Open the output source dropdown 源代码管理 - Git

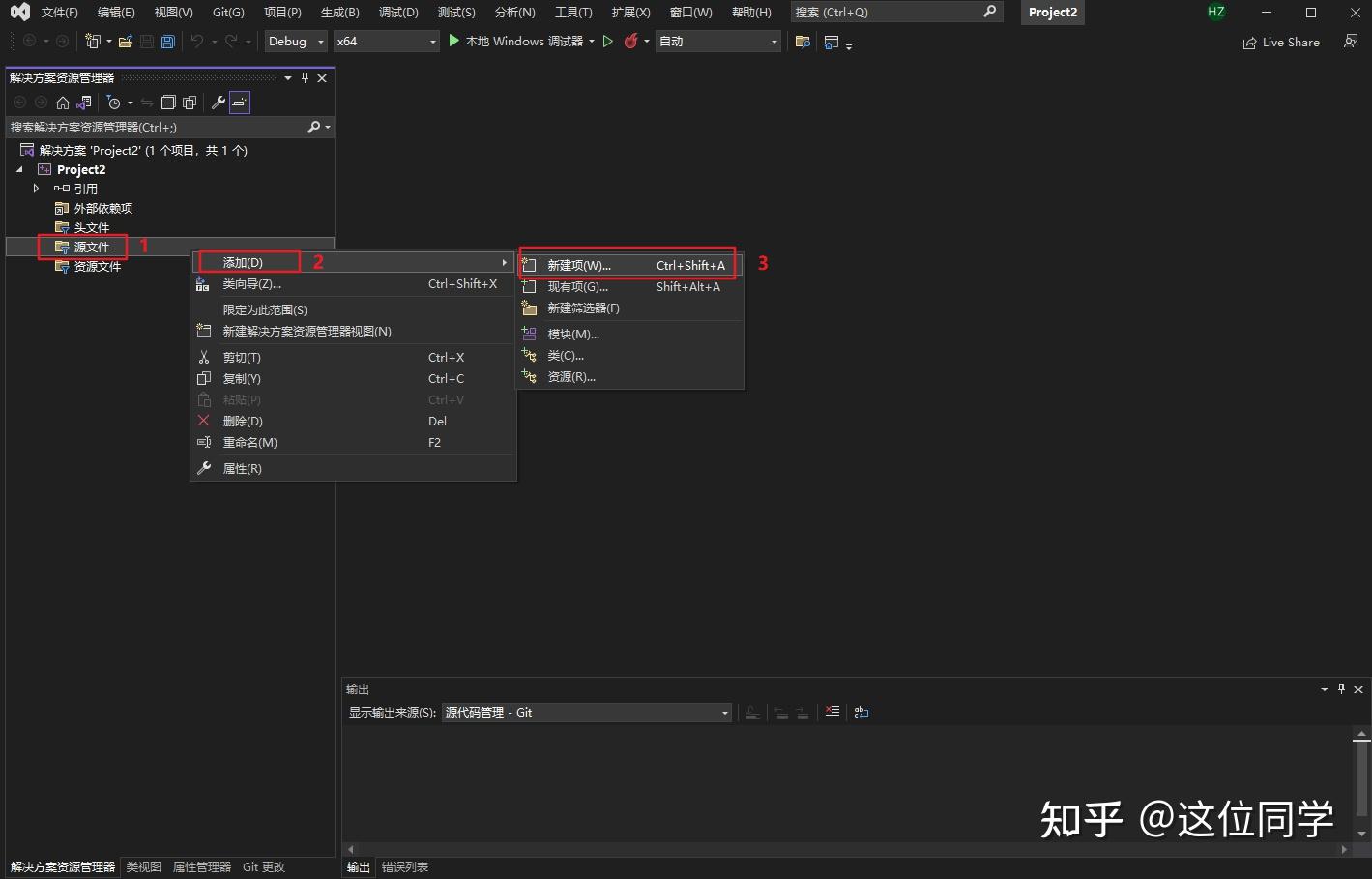(x=587, y=713)
